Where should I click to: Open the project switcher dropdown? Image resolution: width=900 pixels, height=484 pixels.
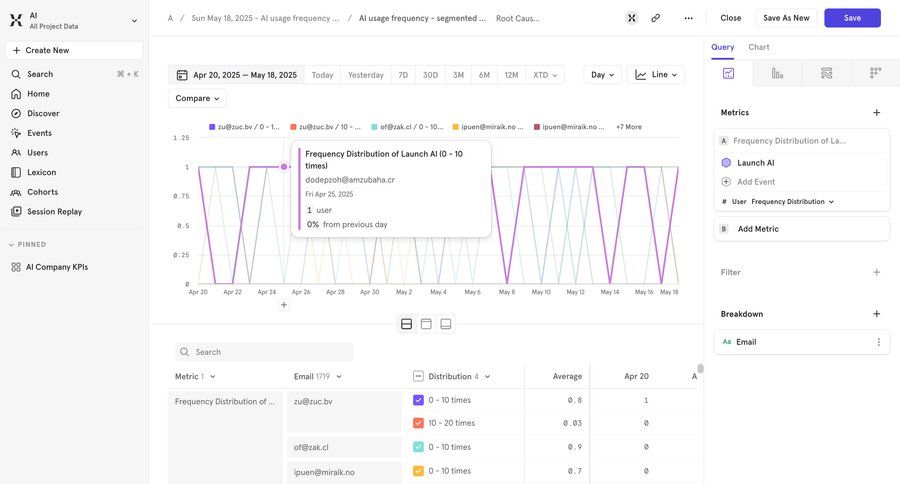(x=134, y=21)
